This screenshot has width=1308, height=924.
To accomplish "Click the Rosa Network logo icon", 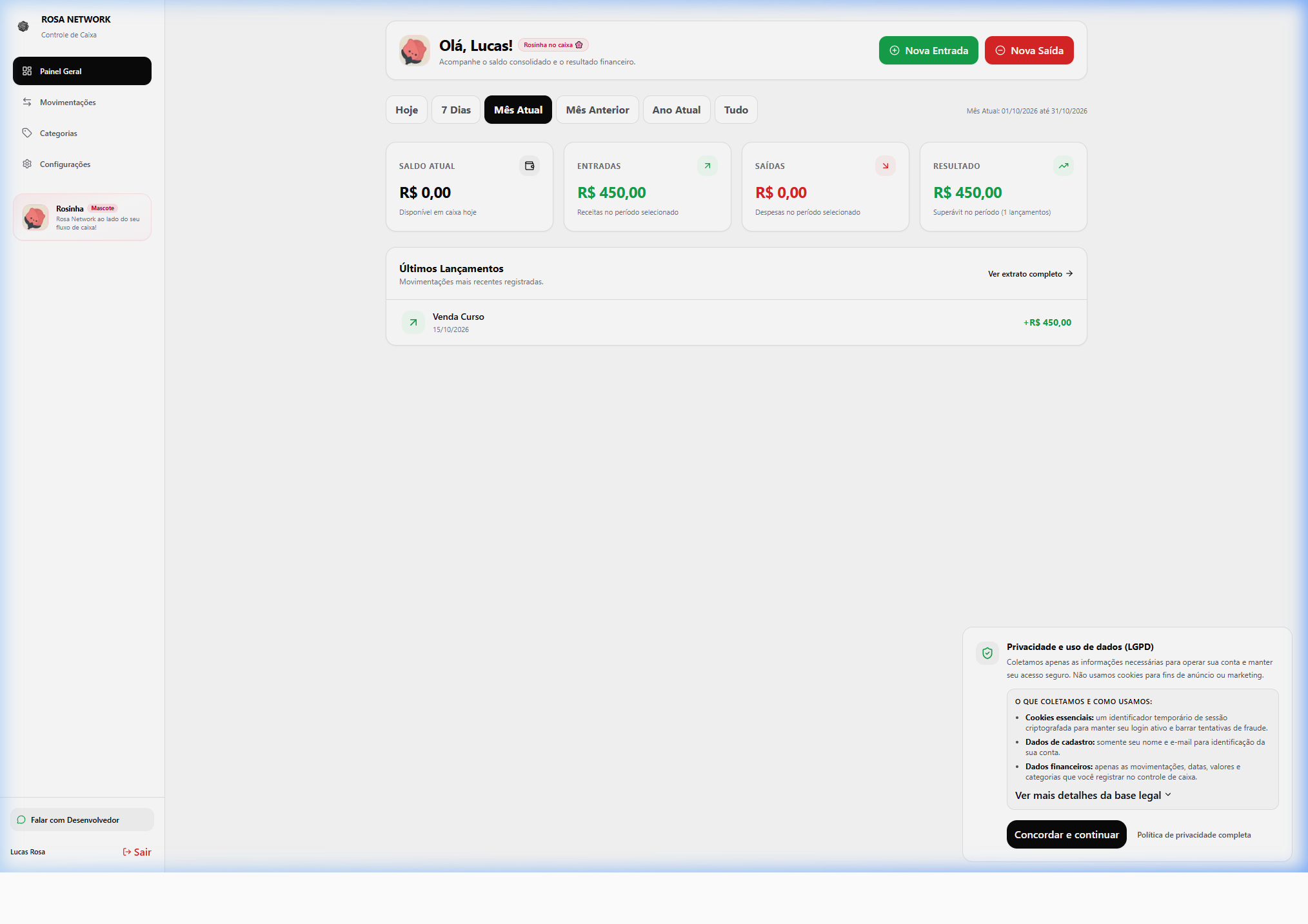I will pos(23,26).
